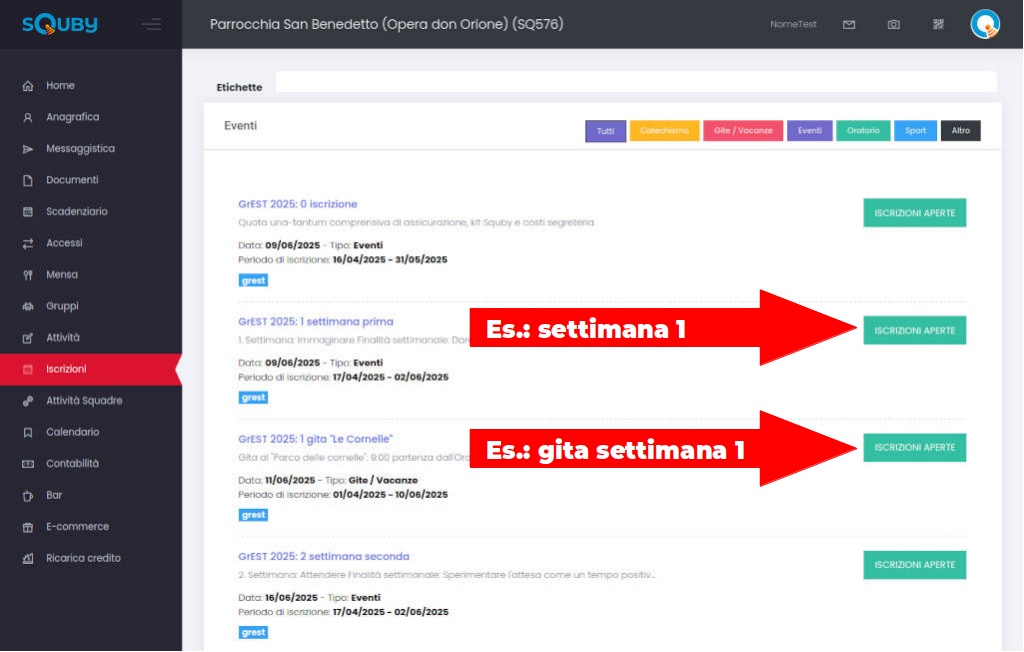This screenshot has height=652, width=1024.
Task: Filter events by Altro
Action: pyautogui.click(x=961, y=131)
